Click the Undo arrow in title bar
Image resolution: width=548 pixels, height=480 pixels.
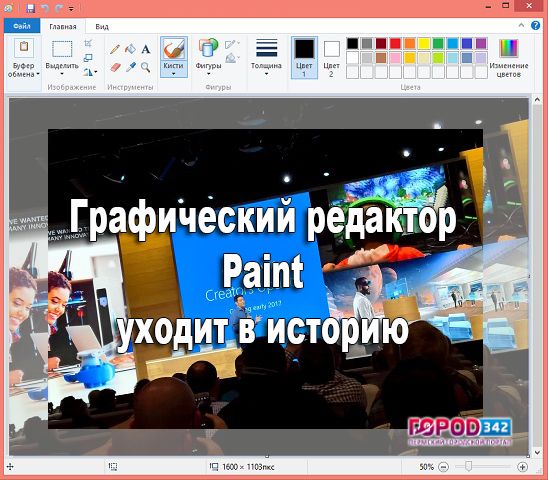coord(45,8)
